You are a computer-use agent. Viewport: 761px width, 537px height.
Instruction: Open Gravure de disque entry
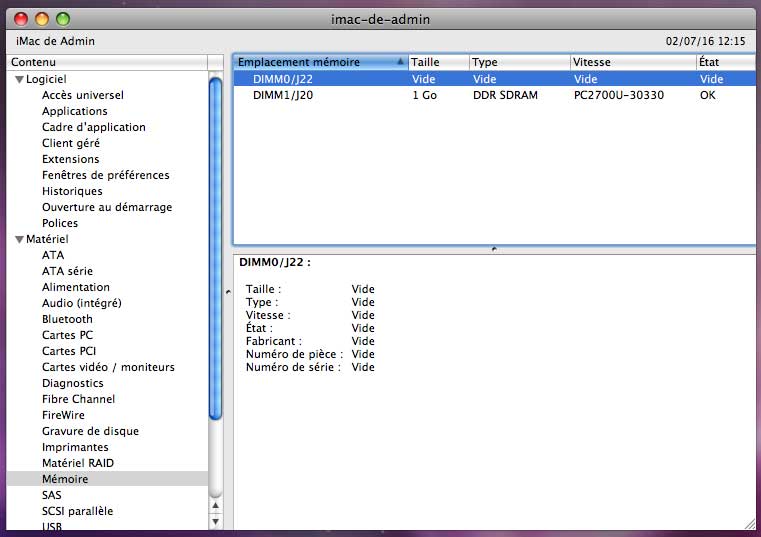click(x=90, y=432)
